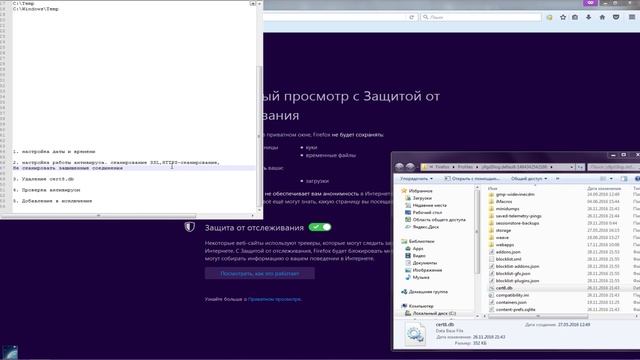Click the private browsing mask icon
Screen dimensions: 640x360
pos(590,3)
